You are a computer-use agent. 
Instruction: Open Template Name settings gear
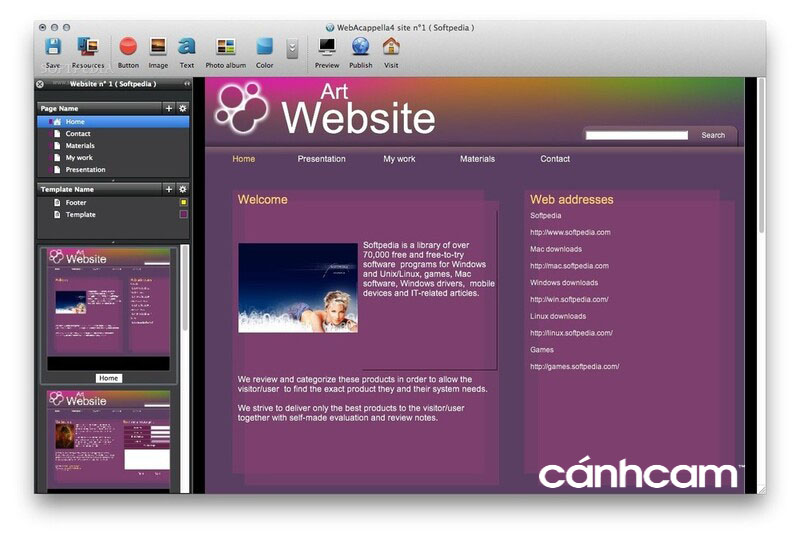(183, 189)
